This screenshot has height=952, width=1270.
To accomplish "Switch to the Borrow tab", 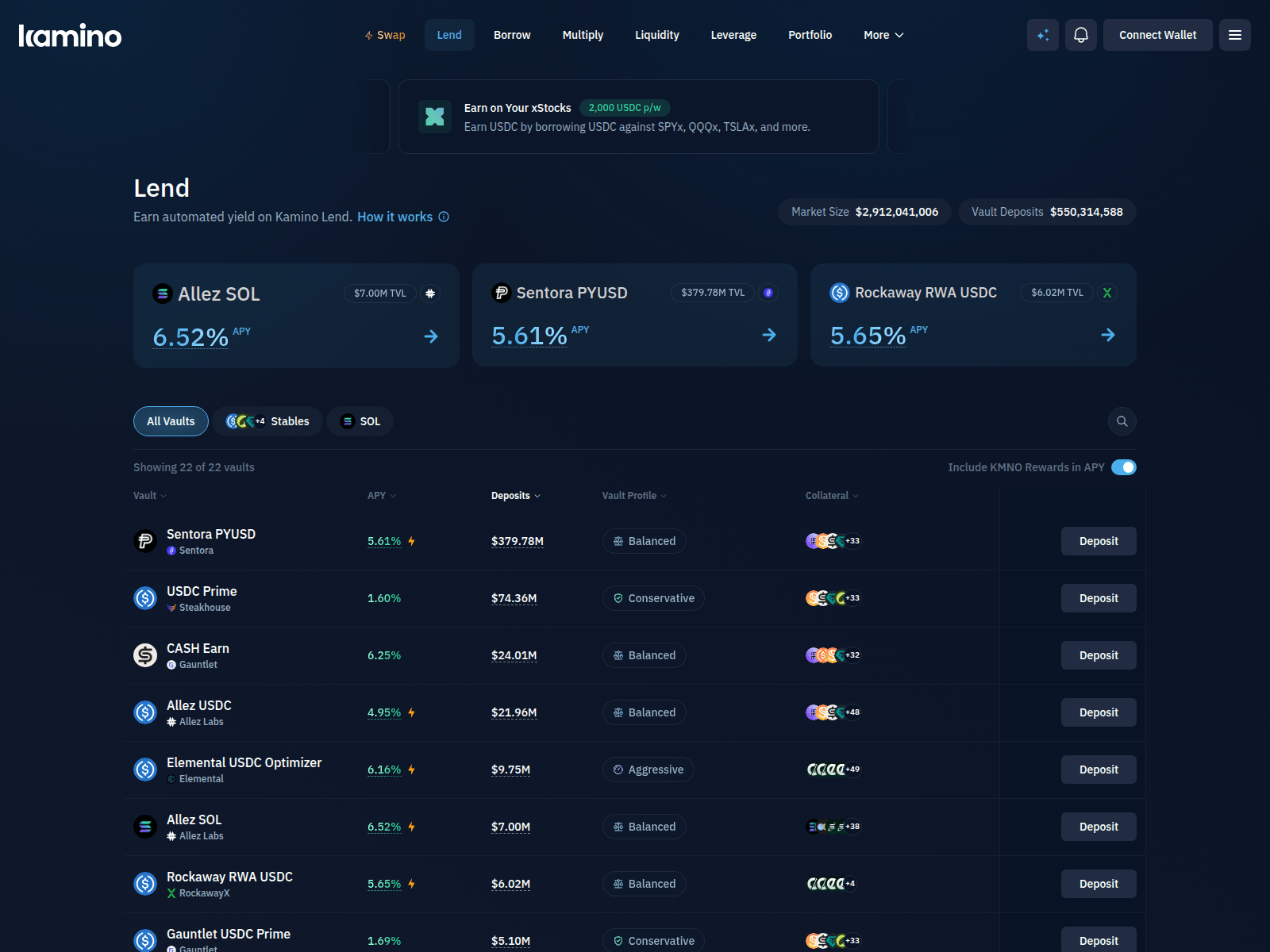I will [x=511, y=35].
